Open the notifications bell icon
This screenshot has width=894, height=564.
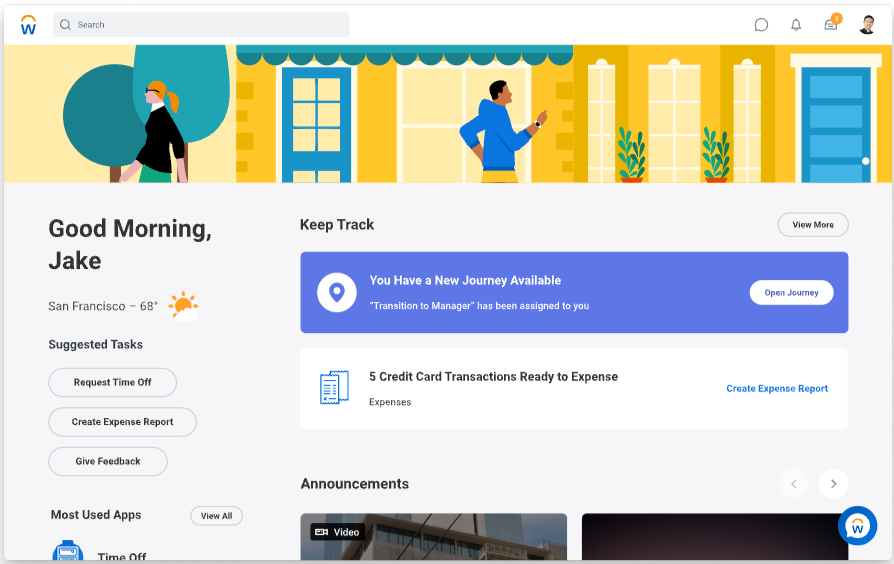click(x=796, y=25)
